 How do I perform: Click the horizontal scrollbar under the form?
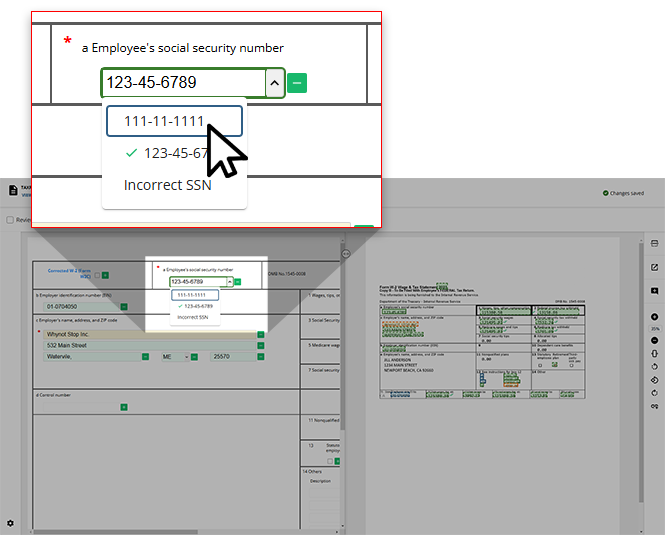click(x=150, y=532)
